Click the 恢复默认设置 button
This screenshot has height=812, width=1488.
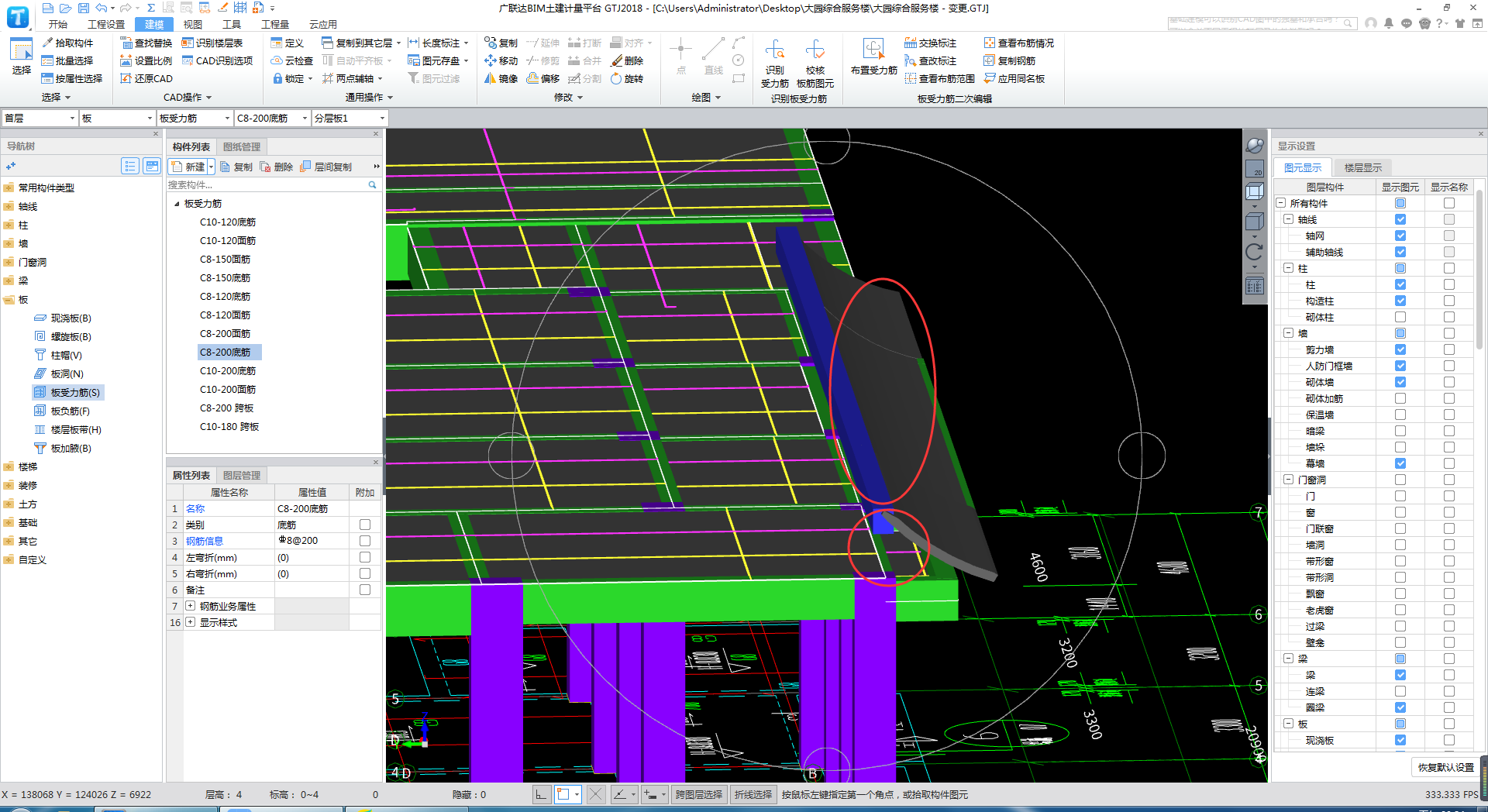[x=1445, y=767]
